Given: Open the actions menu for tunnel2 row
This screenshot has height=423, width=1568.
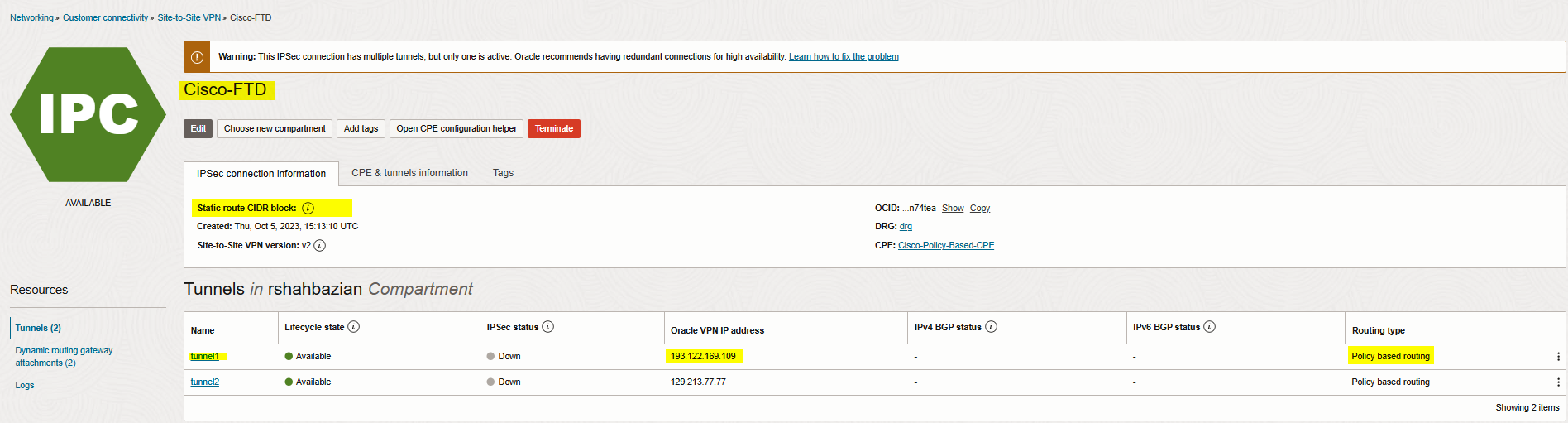Looking at the screenshot, I should tap(1558, 382).
